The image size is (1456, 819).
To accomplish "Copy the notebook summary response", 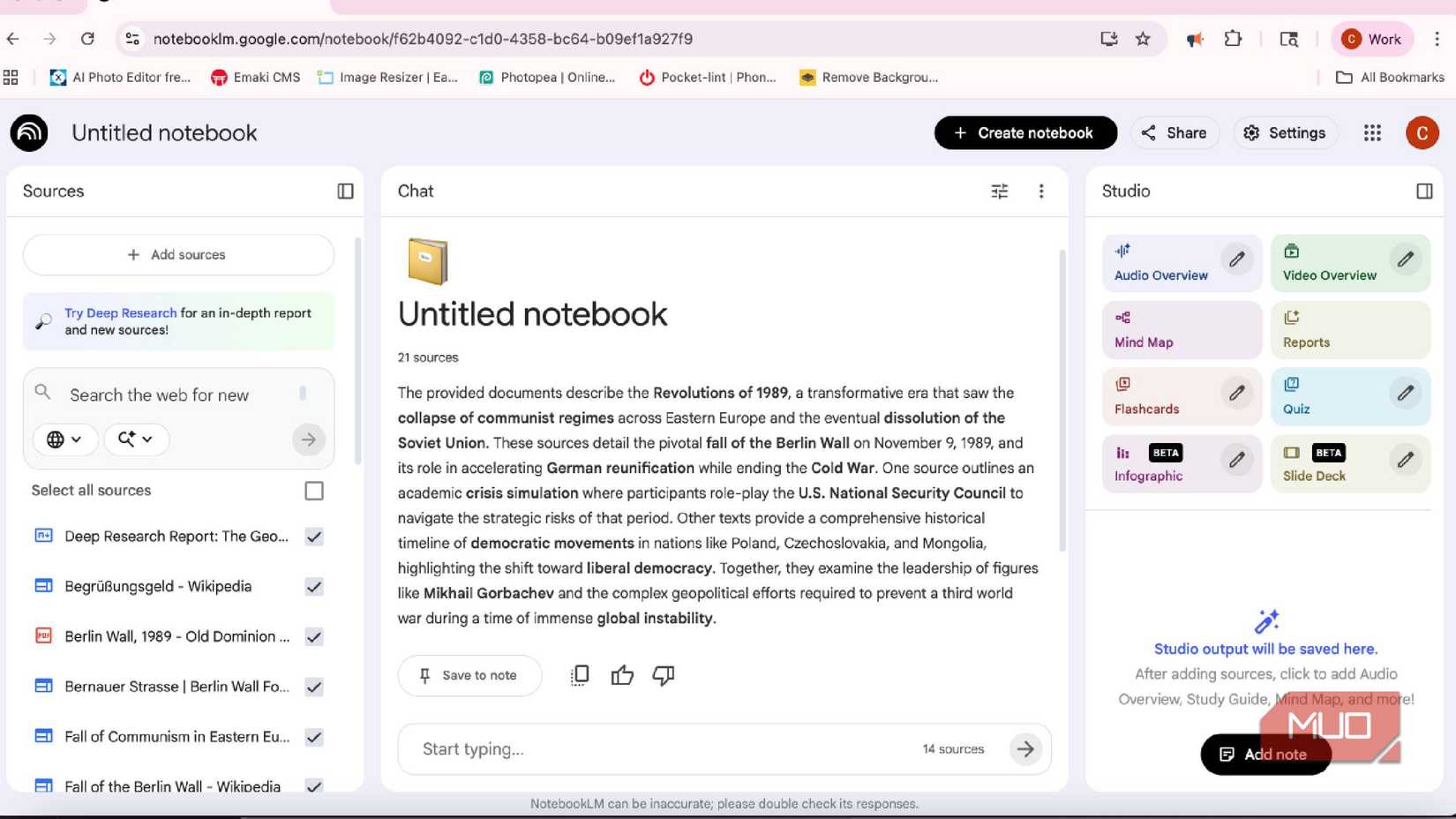I will tap(579, 674).
